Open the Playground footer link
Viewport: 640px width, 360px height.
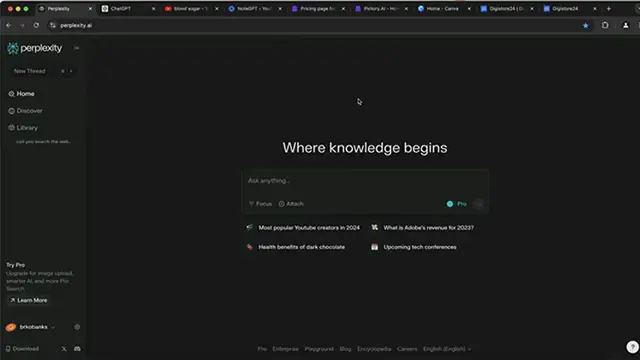[319, 349]
